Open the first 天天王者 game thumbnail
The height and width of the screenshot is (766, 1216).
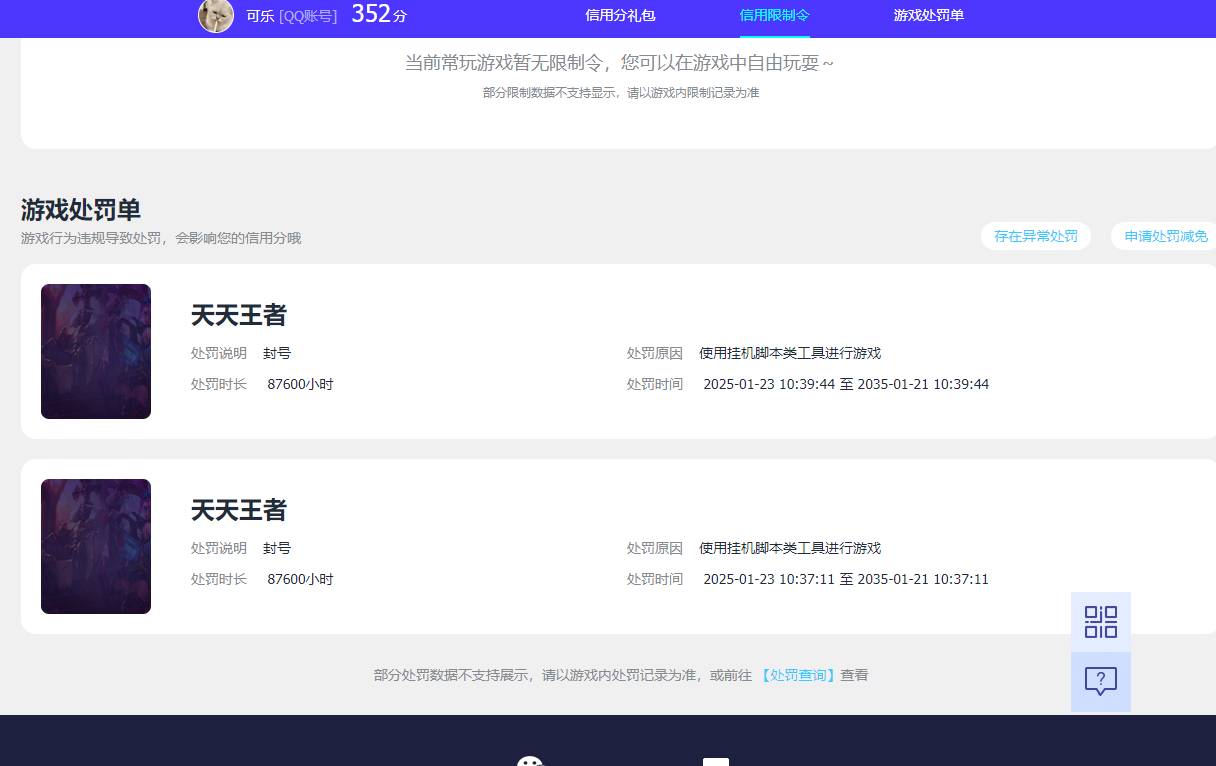click(x=95, y=351)
